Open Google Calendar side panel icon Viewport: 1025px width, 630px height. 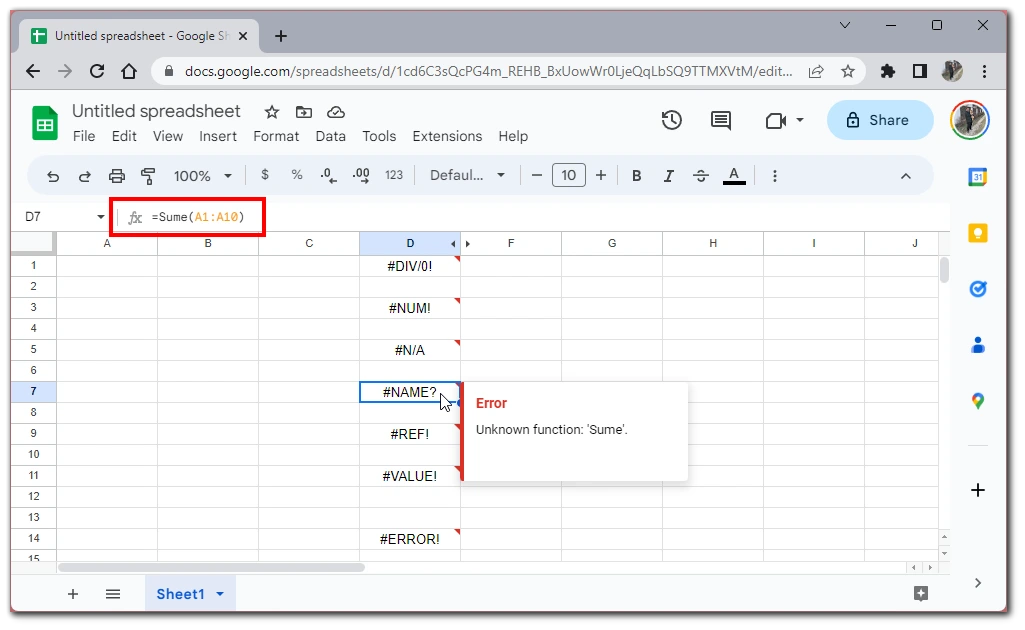pos(977,177)
